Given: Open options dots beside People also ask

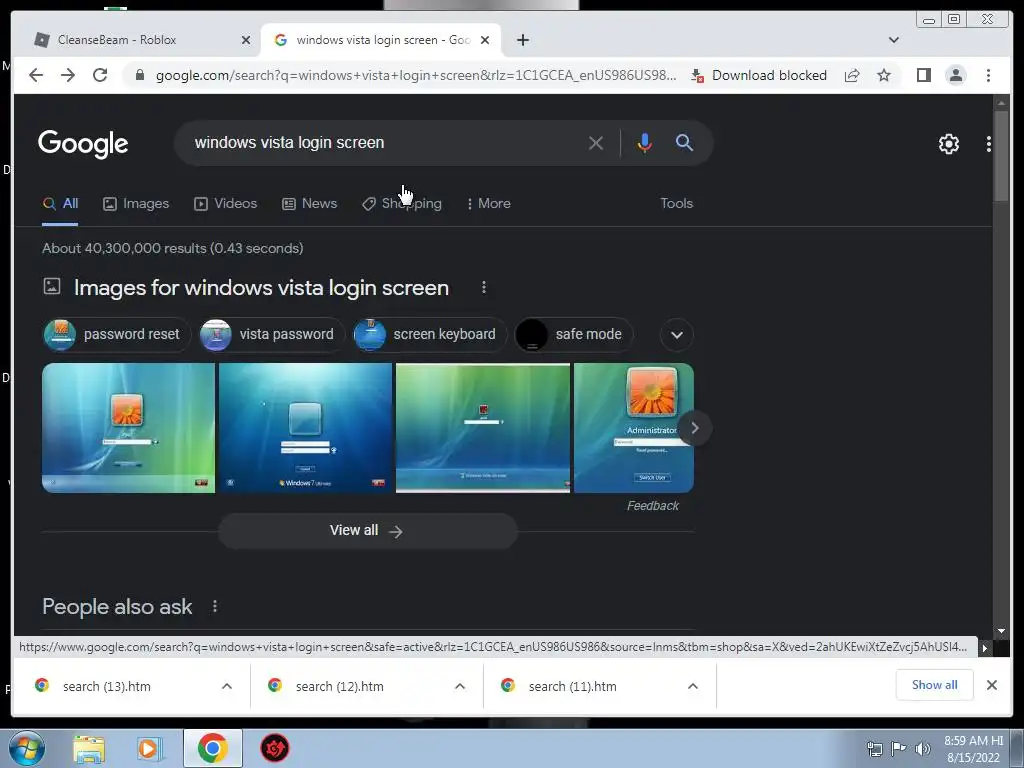Looking at the screenshot, I should (x=215, y=607).
